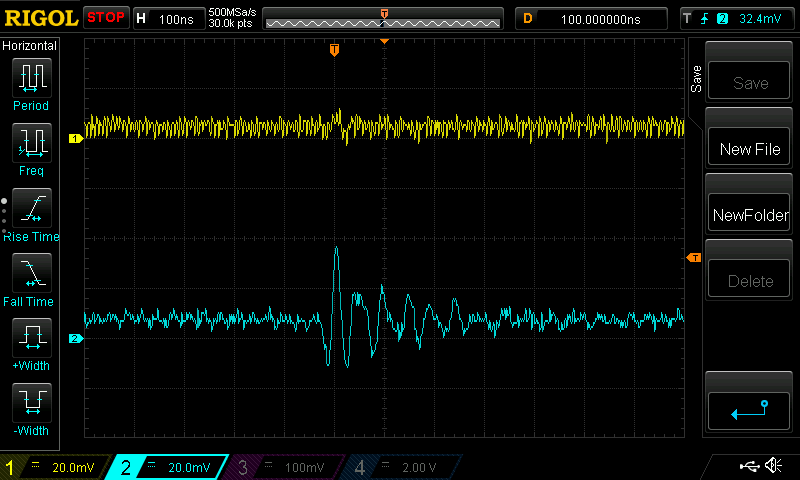Screen dimensions: 800x480
Task: Click the 500MSa/s sample rate readout
Action: (x=232, y=12)
